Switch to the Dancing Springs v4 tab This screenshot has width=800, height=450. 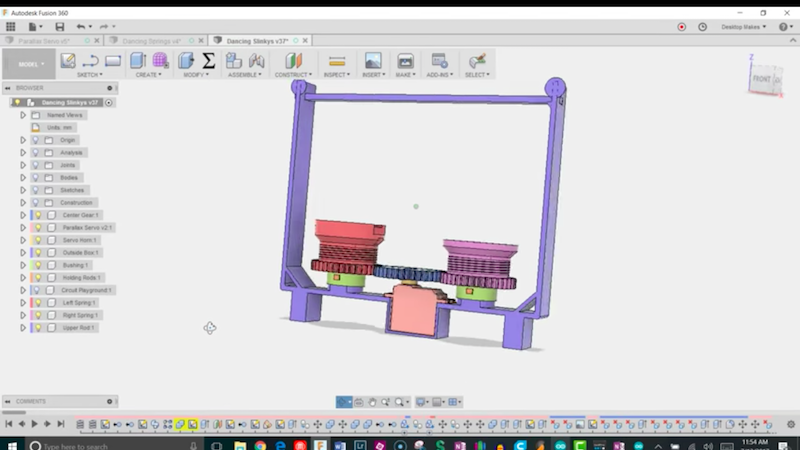[150, 41]
